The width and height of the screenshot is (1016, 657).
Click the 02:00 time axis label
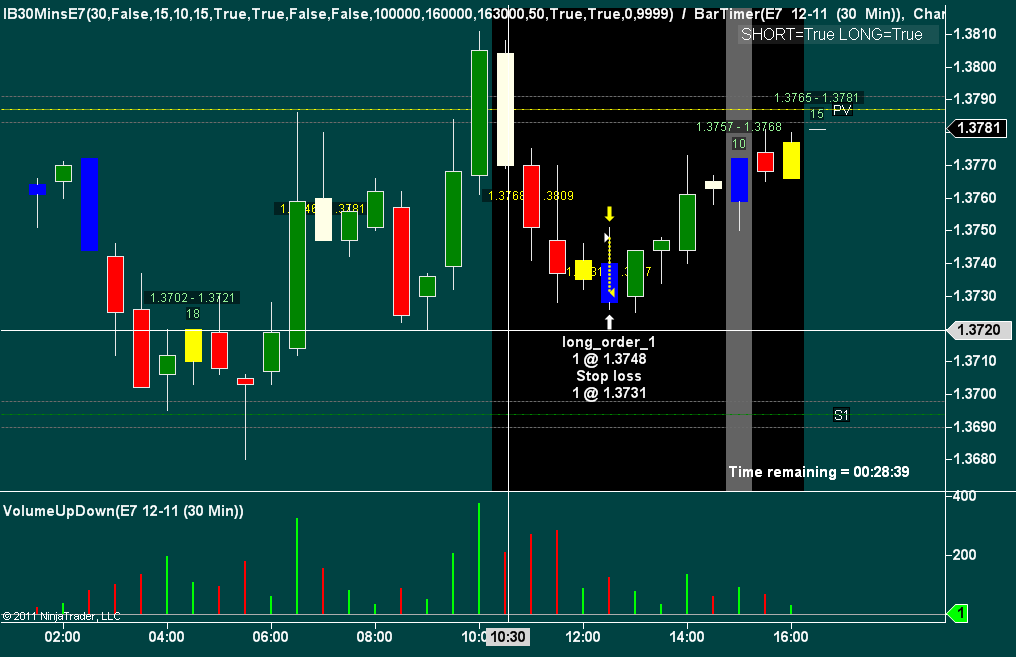(63, 637)
